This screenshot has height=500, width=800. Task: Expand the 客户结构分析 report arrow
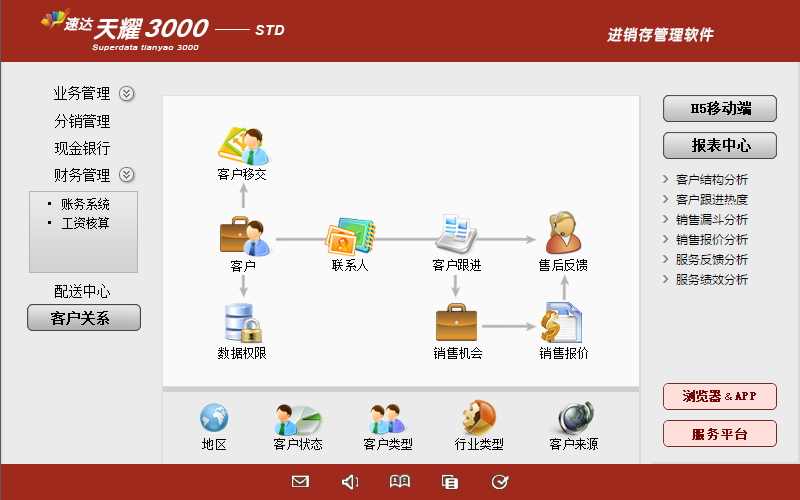666,180
